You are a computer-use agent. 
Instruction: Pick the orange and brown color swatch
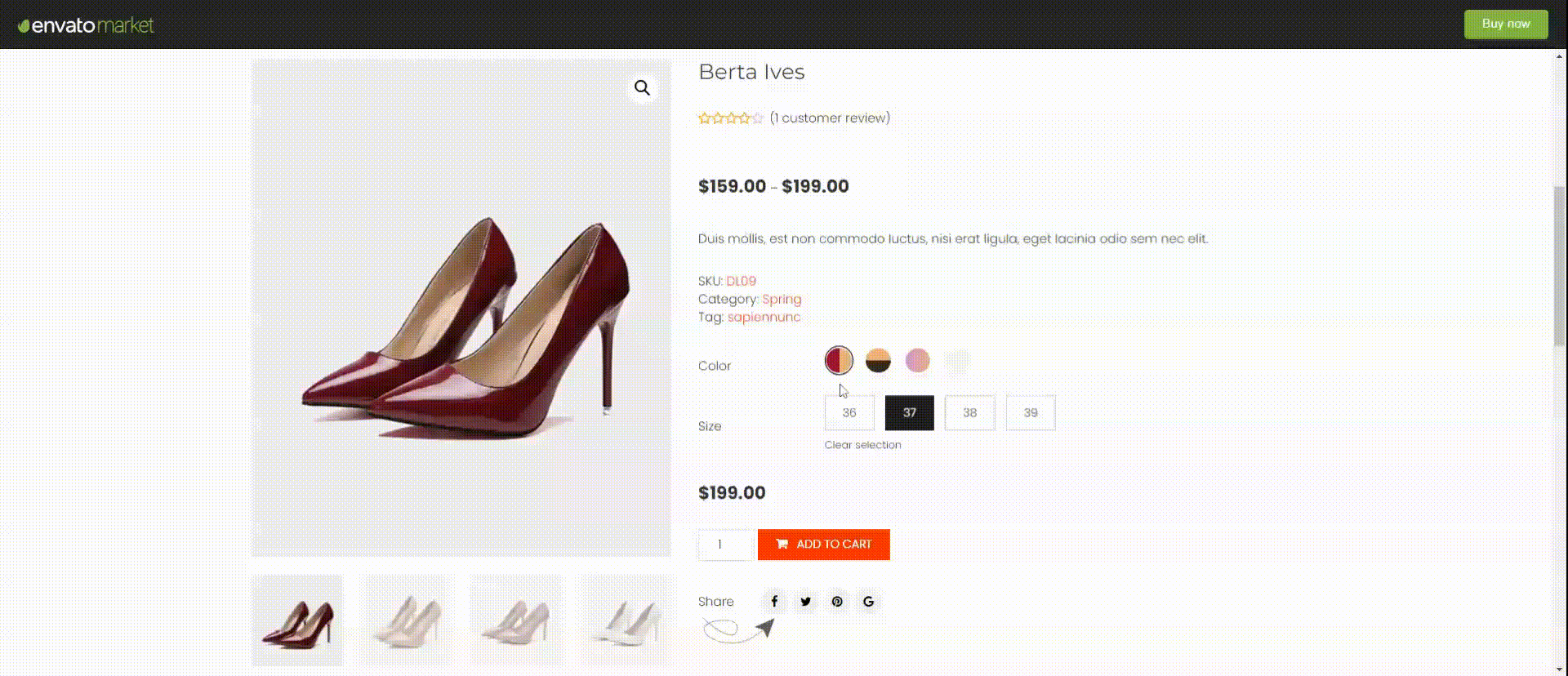[x=878, y=360]
